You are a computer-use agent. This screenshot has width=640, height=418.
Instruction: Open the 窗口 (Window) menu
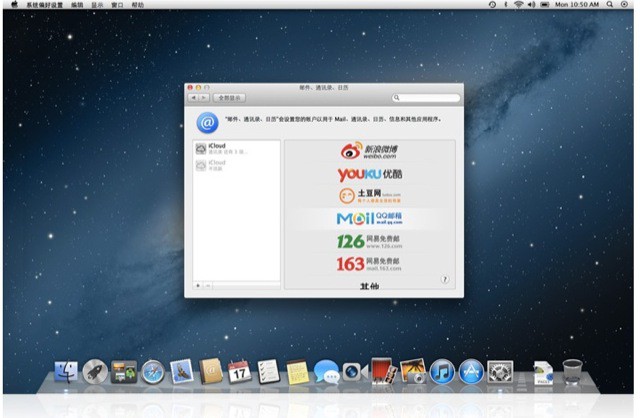pos(119,5)
